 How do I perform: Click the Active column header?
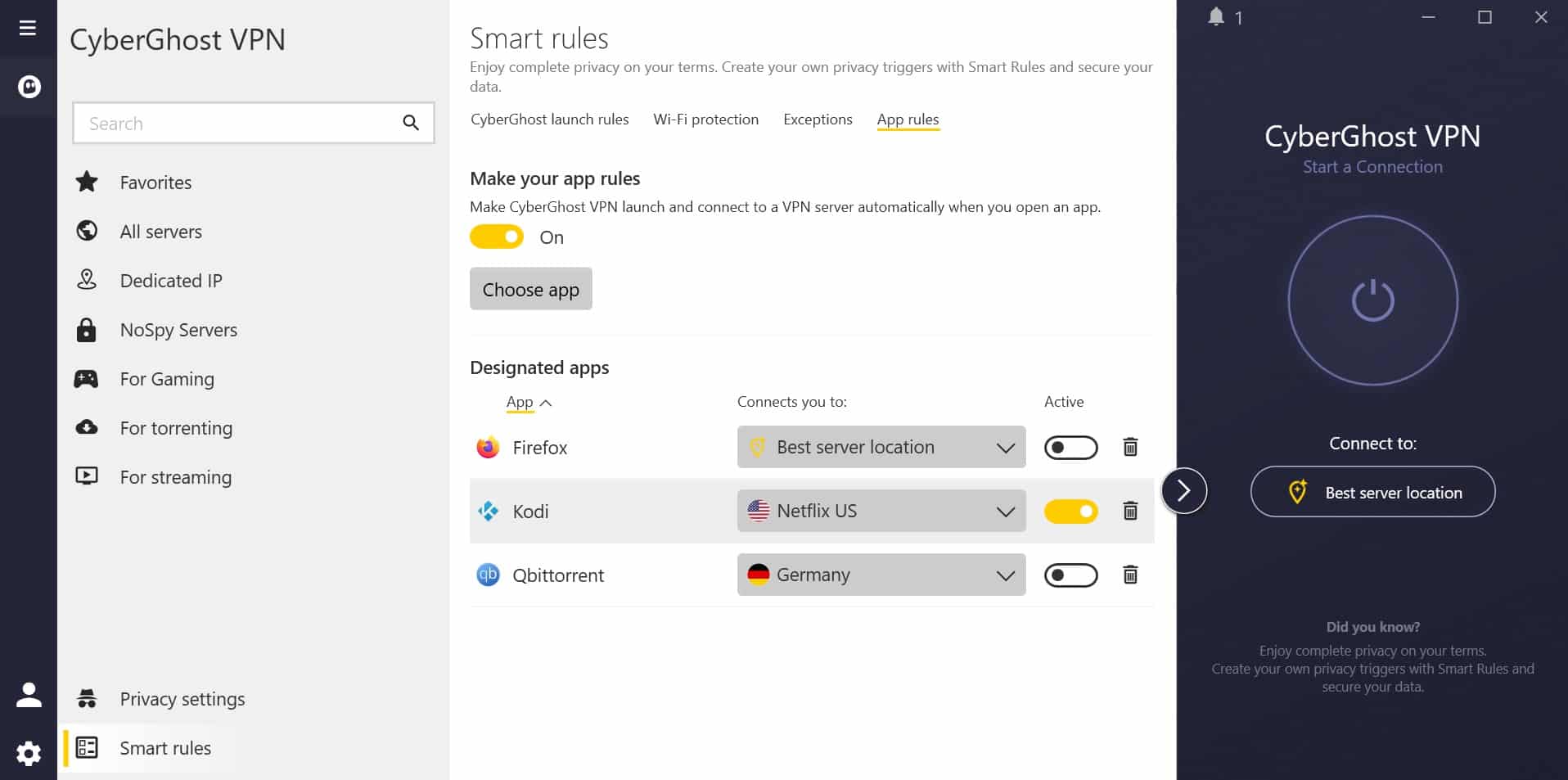[1063, 402]
